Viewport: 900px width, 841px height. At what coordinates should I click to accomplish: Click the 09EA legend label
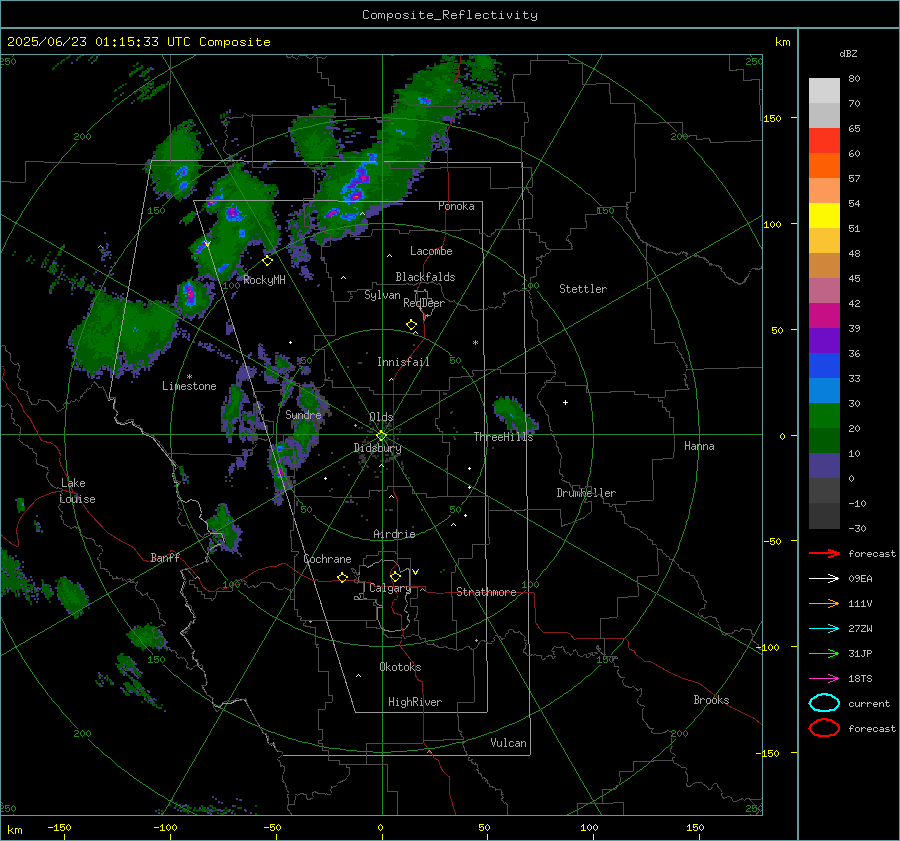pyautogui.click(x=860, y=579)
